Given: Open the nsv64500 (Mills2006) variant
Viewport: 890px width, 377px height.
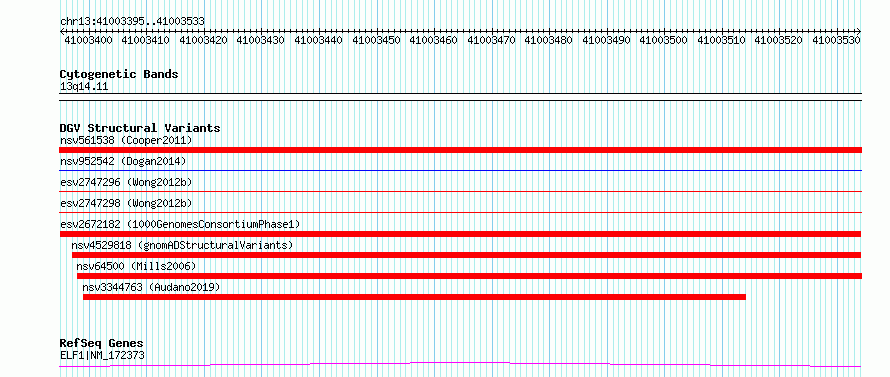Looking at the screenshot, I should pos(137,266).
